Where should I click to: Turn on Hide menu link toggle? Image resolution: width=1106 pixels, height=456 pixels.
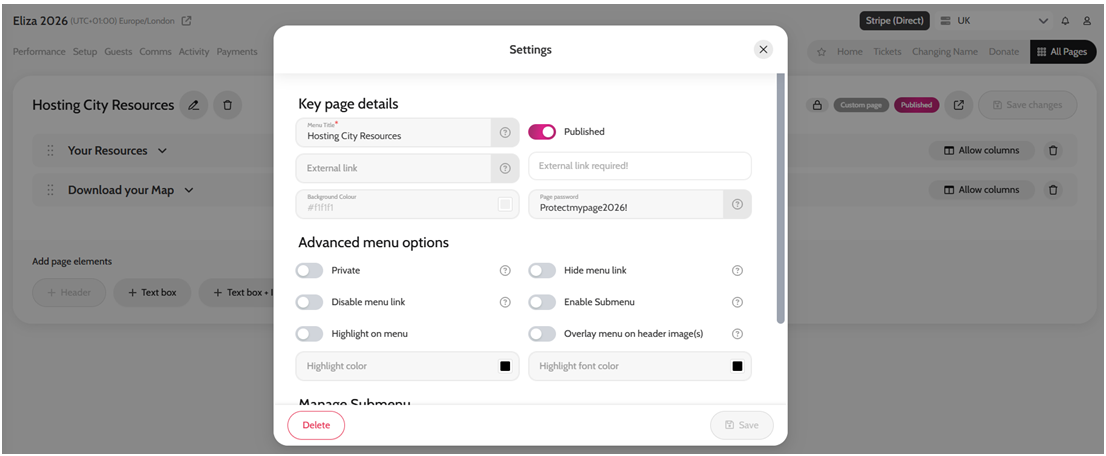point(542,271)
